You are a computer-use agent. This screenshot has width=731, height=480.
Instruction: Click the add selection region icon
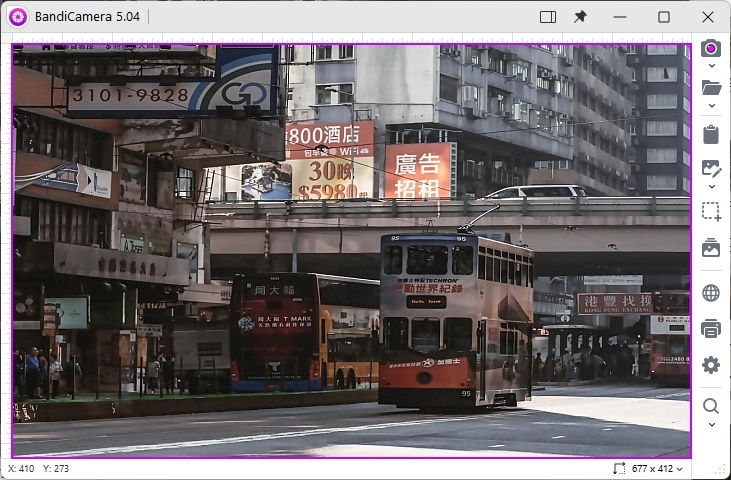(711, 212)
